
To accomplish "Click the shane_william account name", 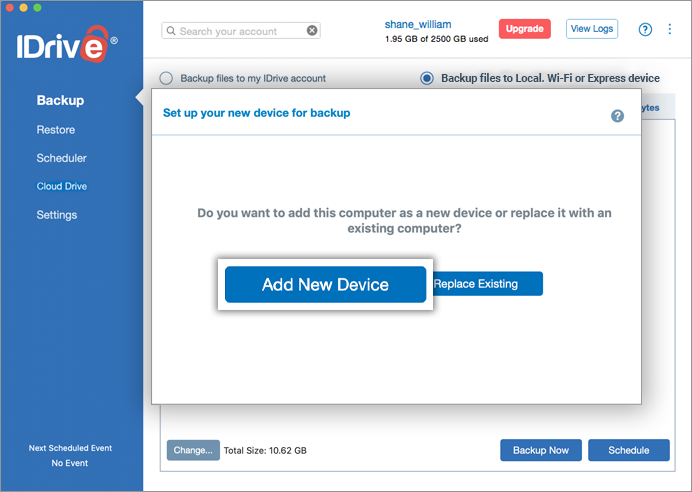I will click(417, 24).
